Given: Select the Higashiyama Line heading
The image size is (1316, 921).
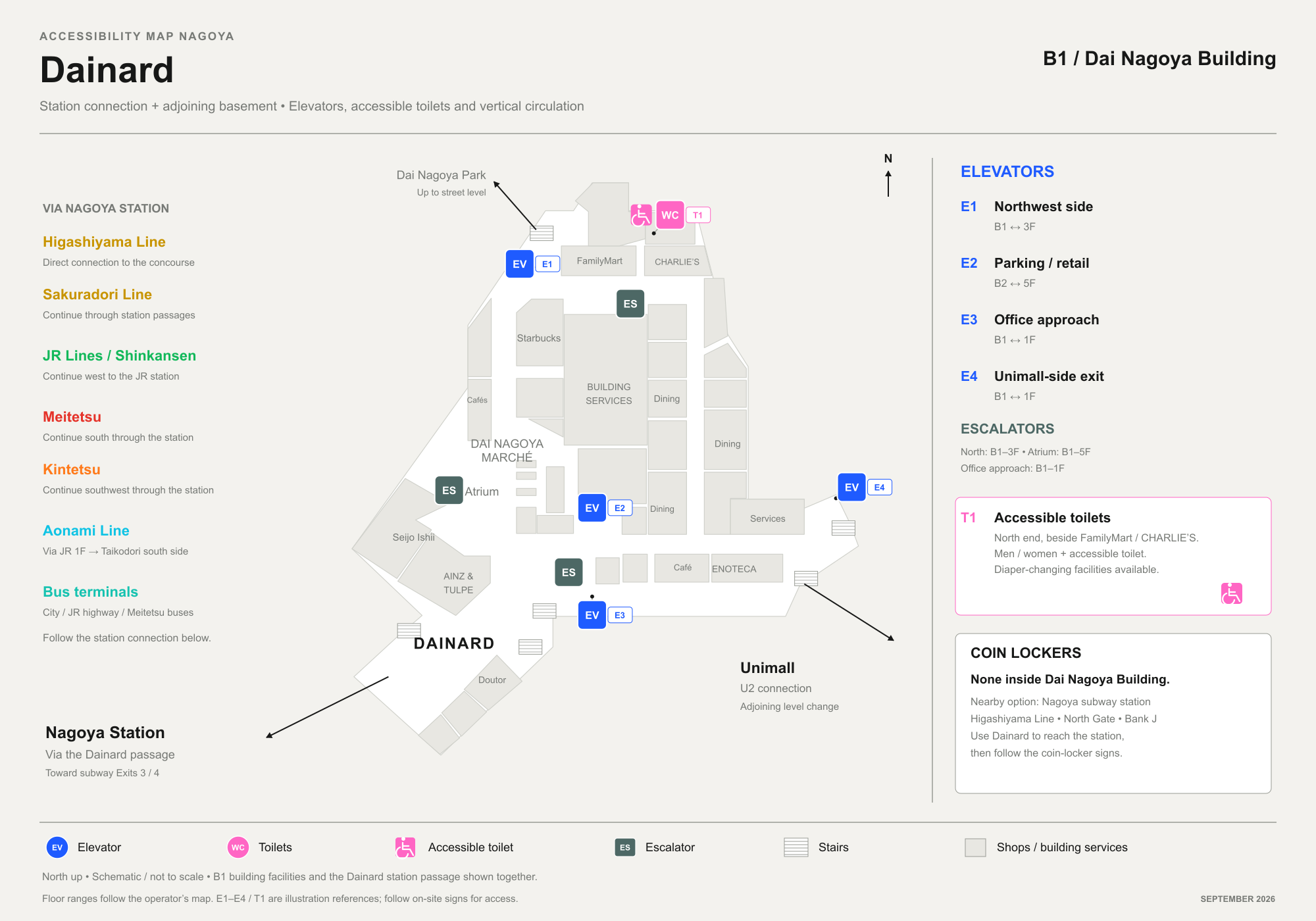Looking at the screenshot, I should pos(104,242).
